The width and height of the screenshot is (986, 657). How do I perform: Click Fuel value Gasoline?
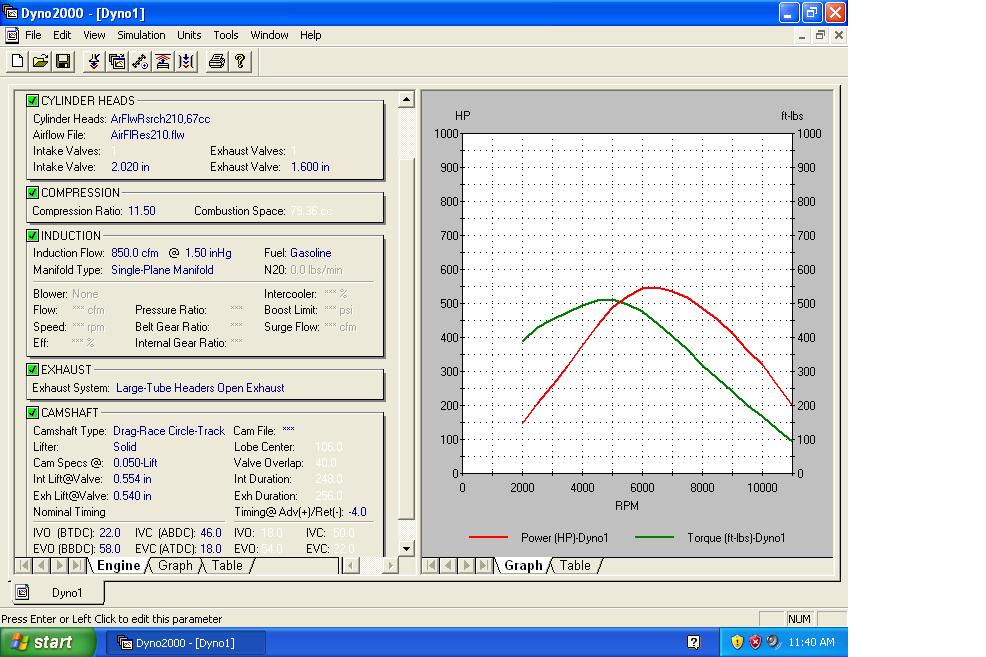(x=311, y=253)
